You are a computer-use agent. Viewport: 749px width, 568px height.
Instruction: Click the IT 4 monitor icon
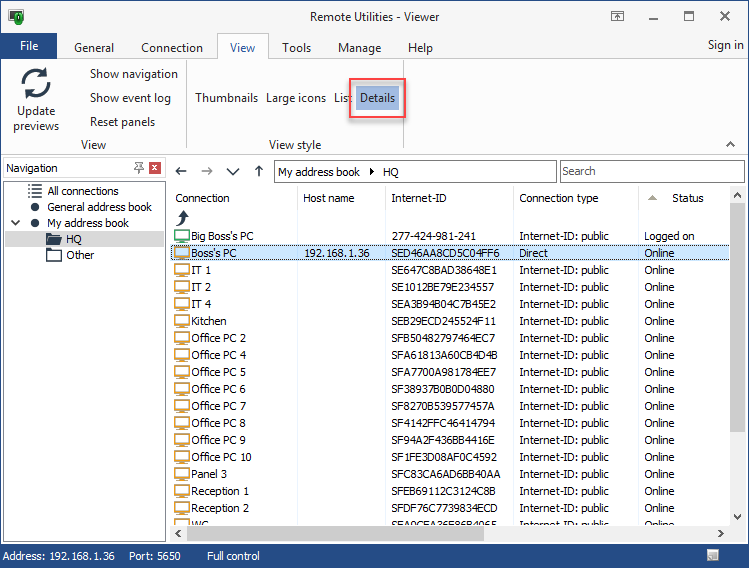[182, 304]
